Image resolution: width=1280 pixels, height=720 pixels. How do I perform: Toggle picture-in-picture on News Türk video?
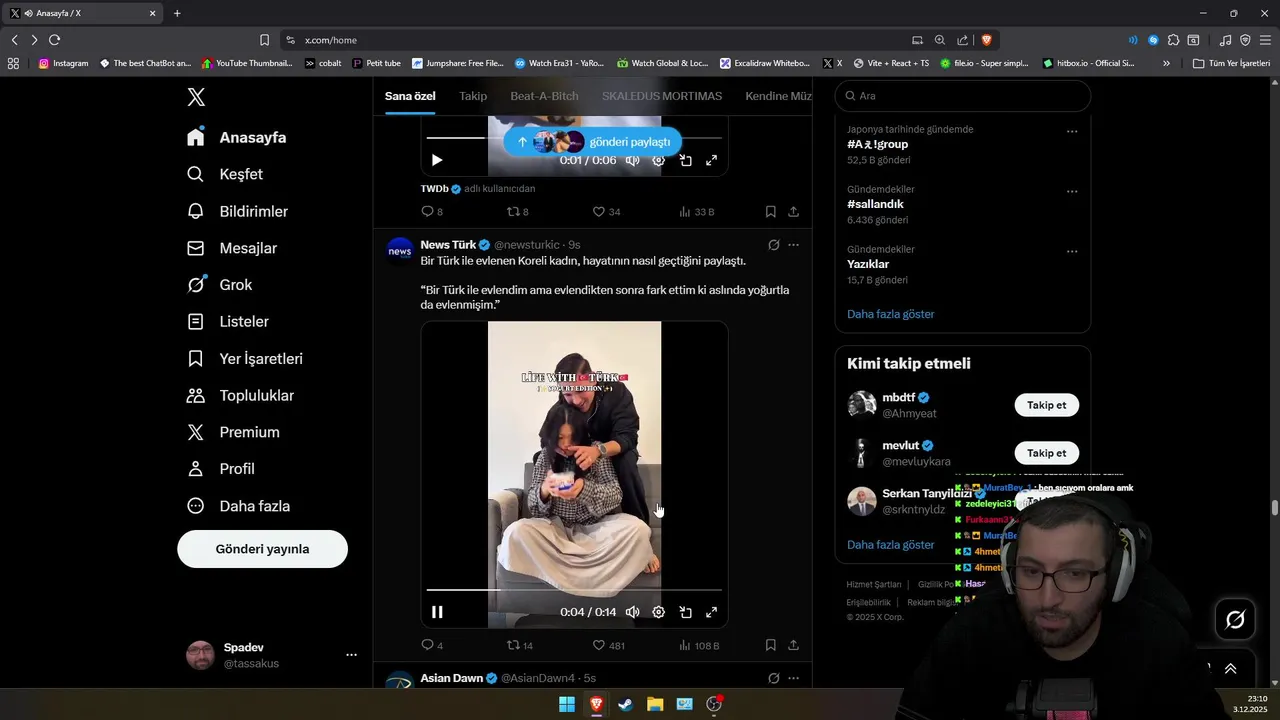(685, 612)
